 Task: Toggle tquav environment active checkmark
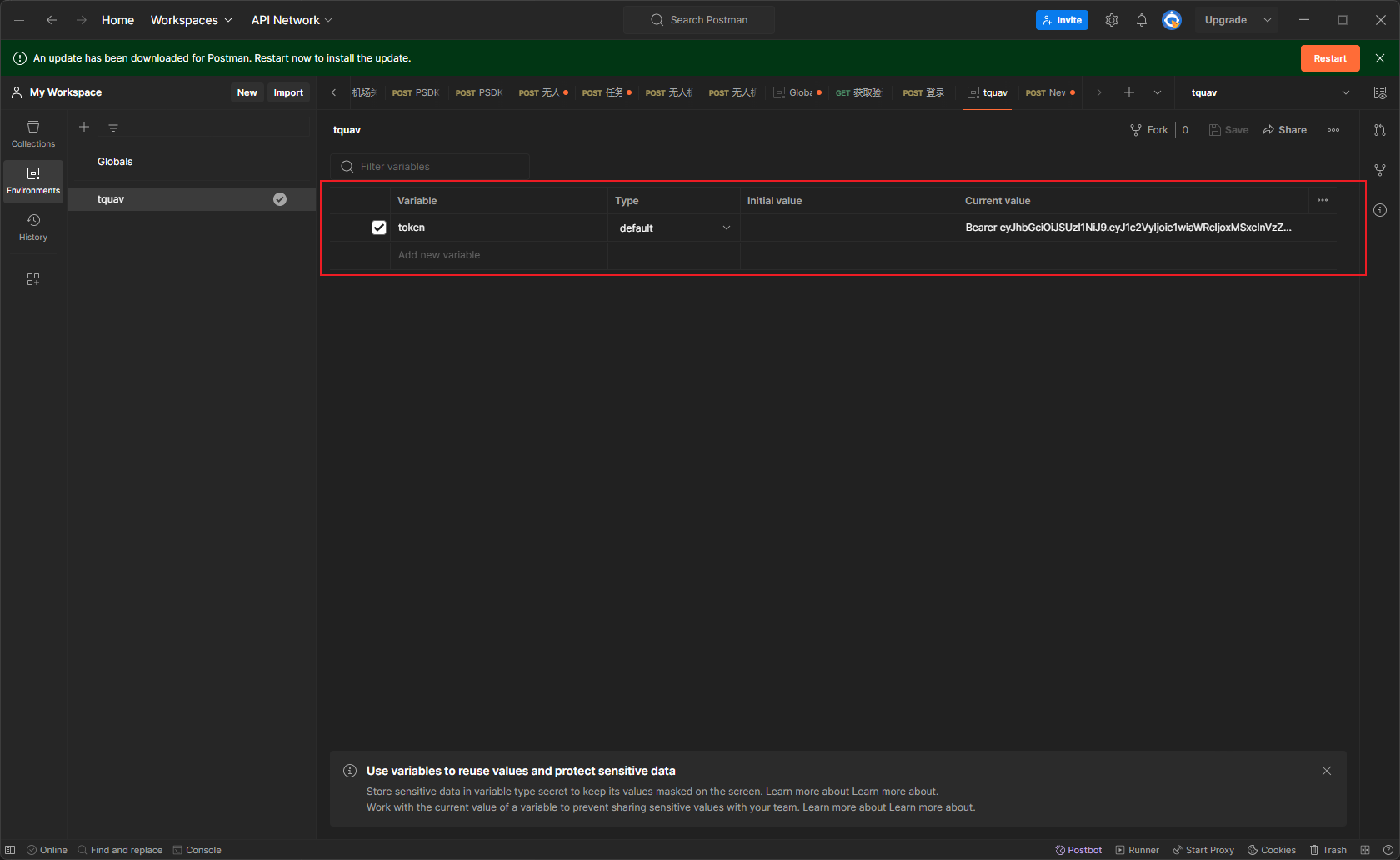pos(280,199)
